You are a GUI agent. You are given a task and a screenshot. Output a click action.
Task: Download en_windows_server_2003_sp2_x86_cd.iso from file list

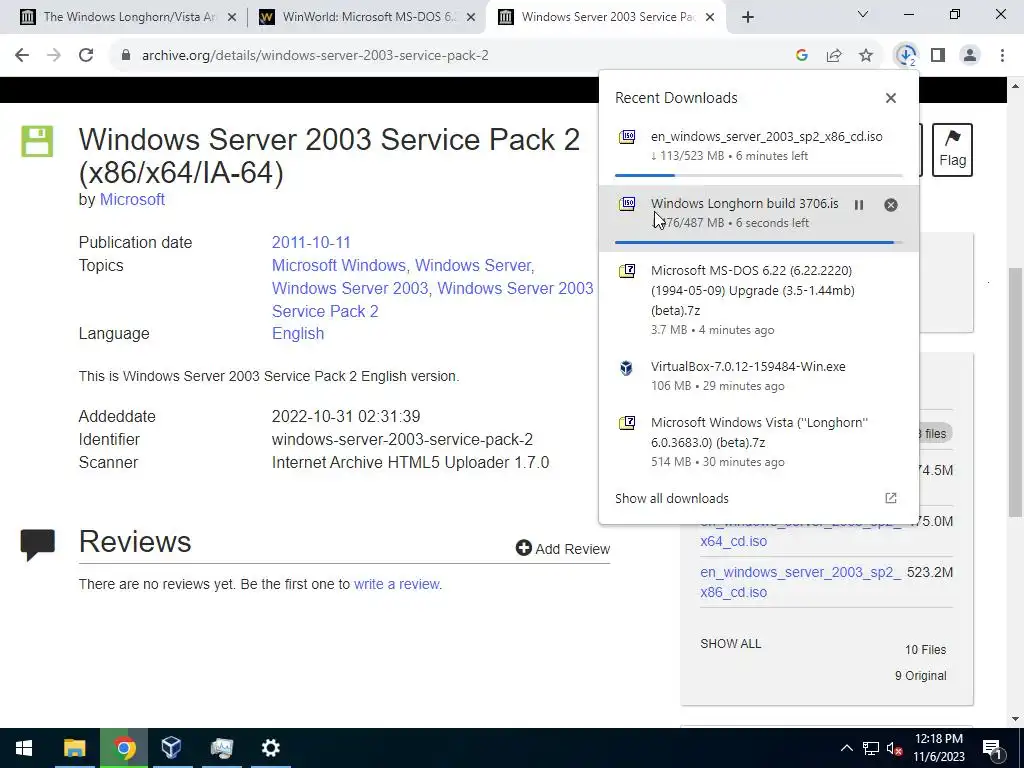(799, 582)
